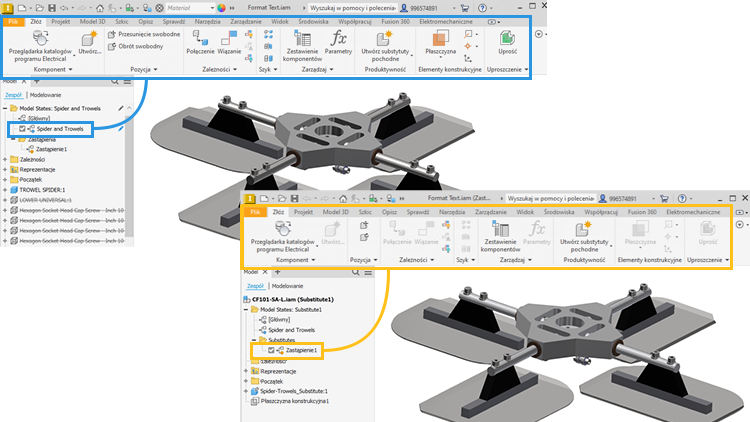
Task: Click Płaszczyzna tool in upper window
Action: pos(440,43)
